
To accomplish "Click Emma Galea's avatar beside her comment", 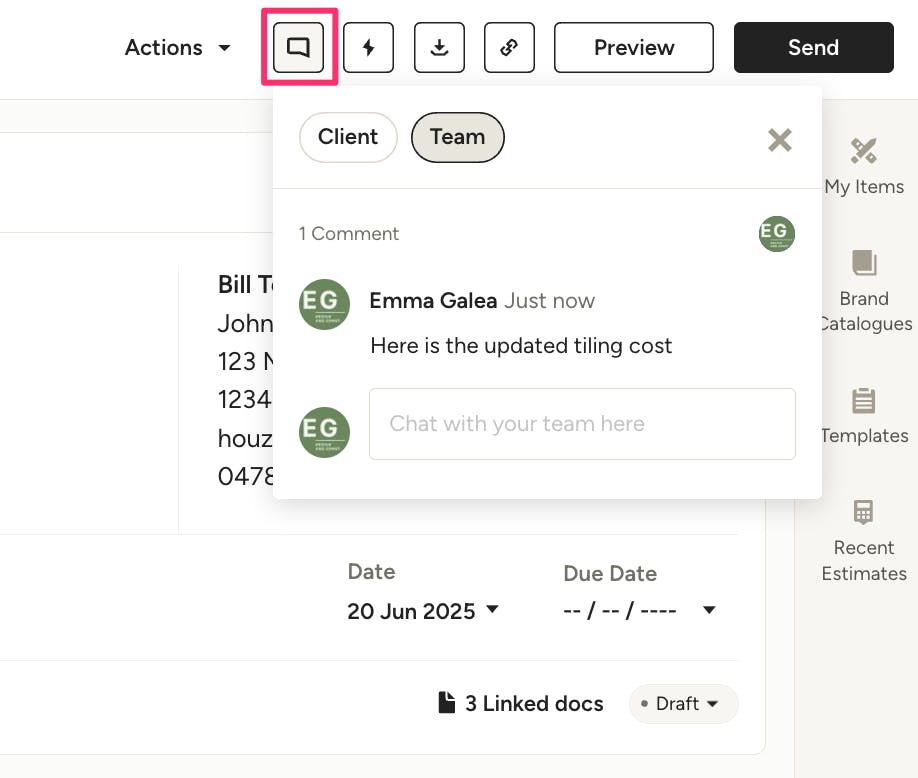I will tap(324, 304).
